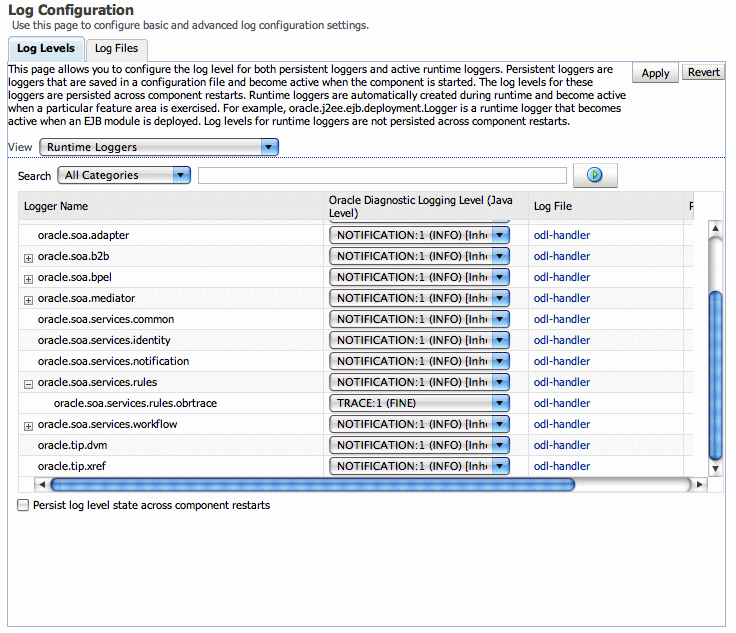This screenshot has width=736, height=633.
Task: Switch to the Log Files tab
Action: tap(116, 49)
